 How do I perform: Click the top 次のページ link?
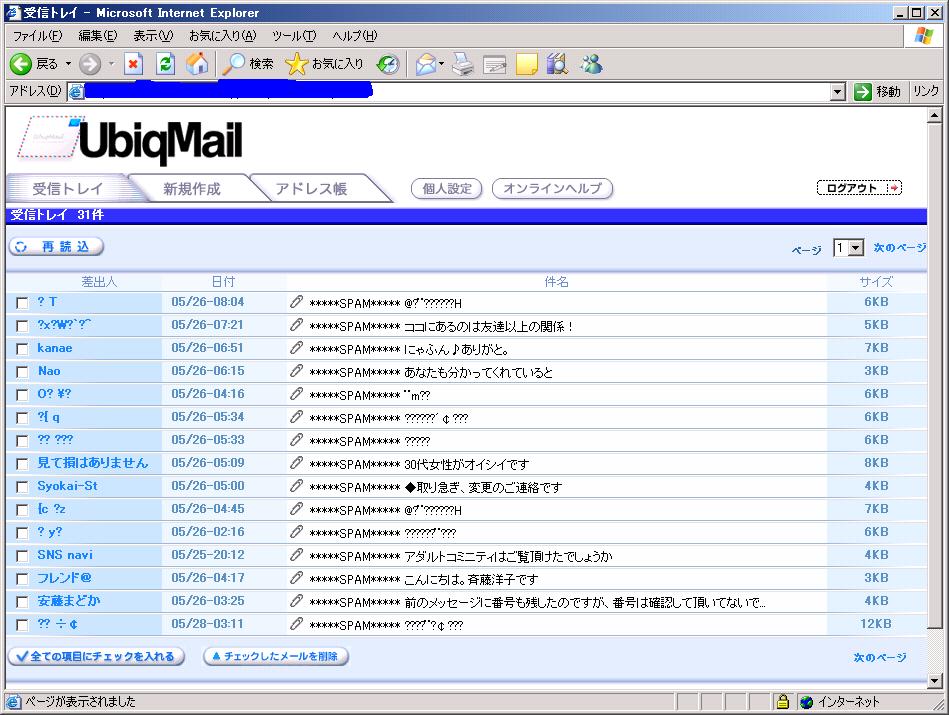pyautogui.click(x=899, y=248)
